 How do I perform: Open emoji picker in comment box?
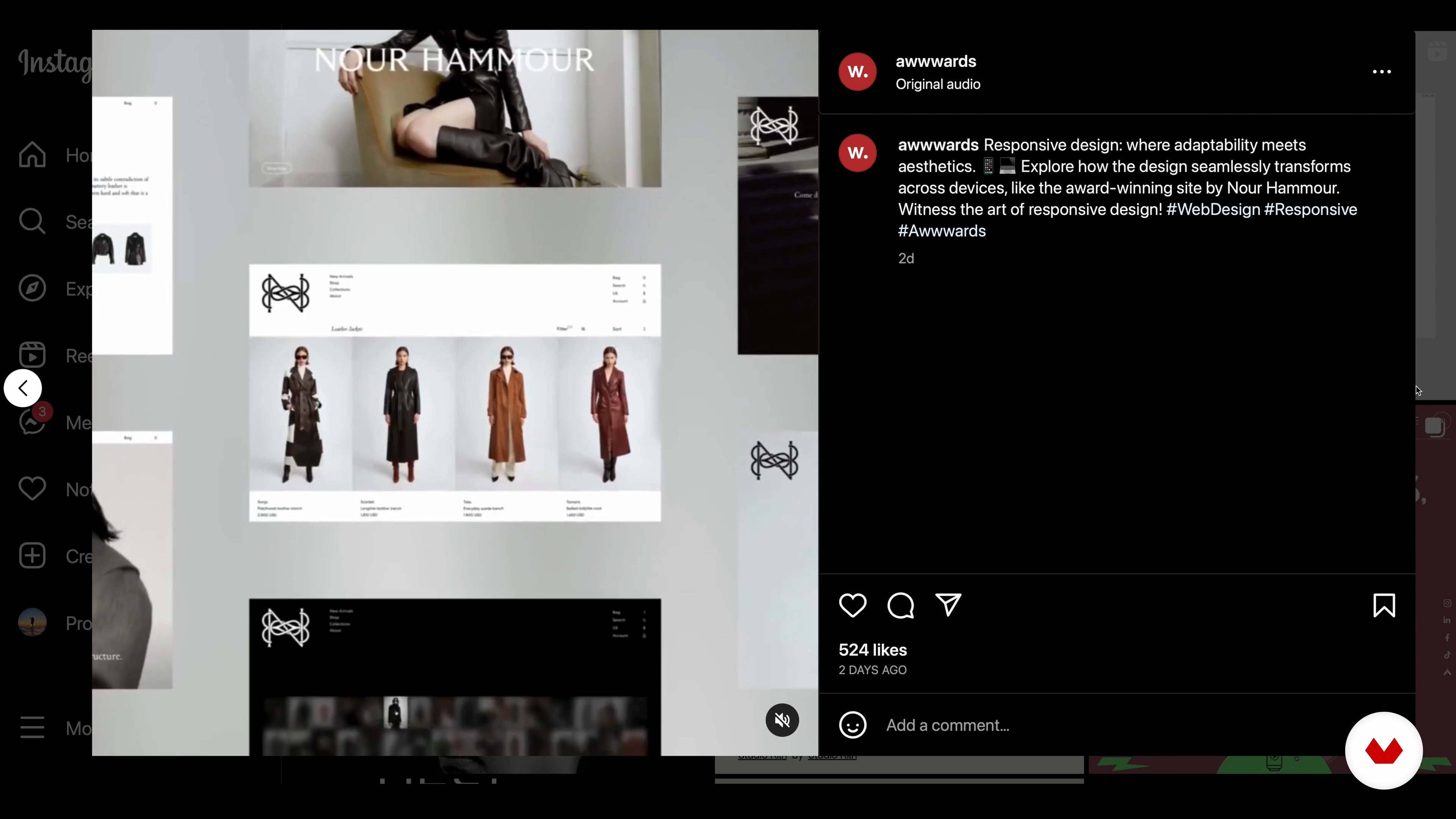(853, 725)
